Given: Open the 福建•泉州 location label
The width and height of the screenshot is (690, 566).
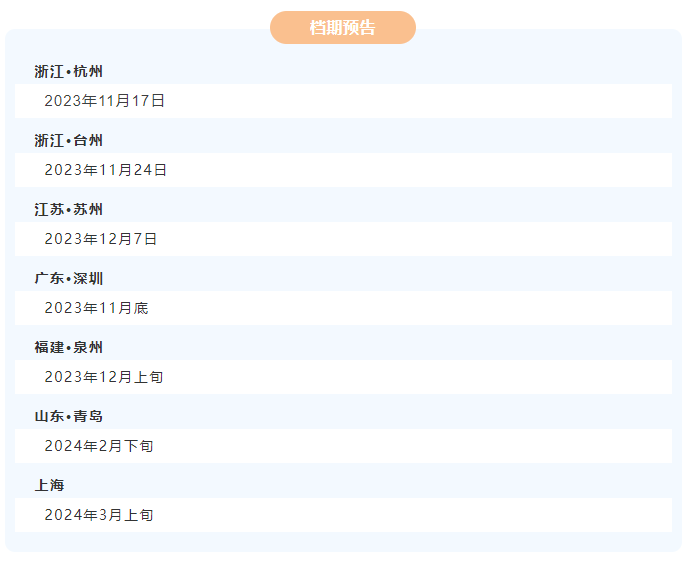Looking at the screenshot, I should pyautogui.click(x=68, y=348).
